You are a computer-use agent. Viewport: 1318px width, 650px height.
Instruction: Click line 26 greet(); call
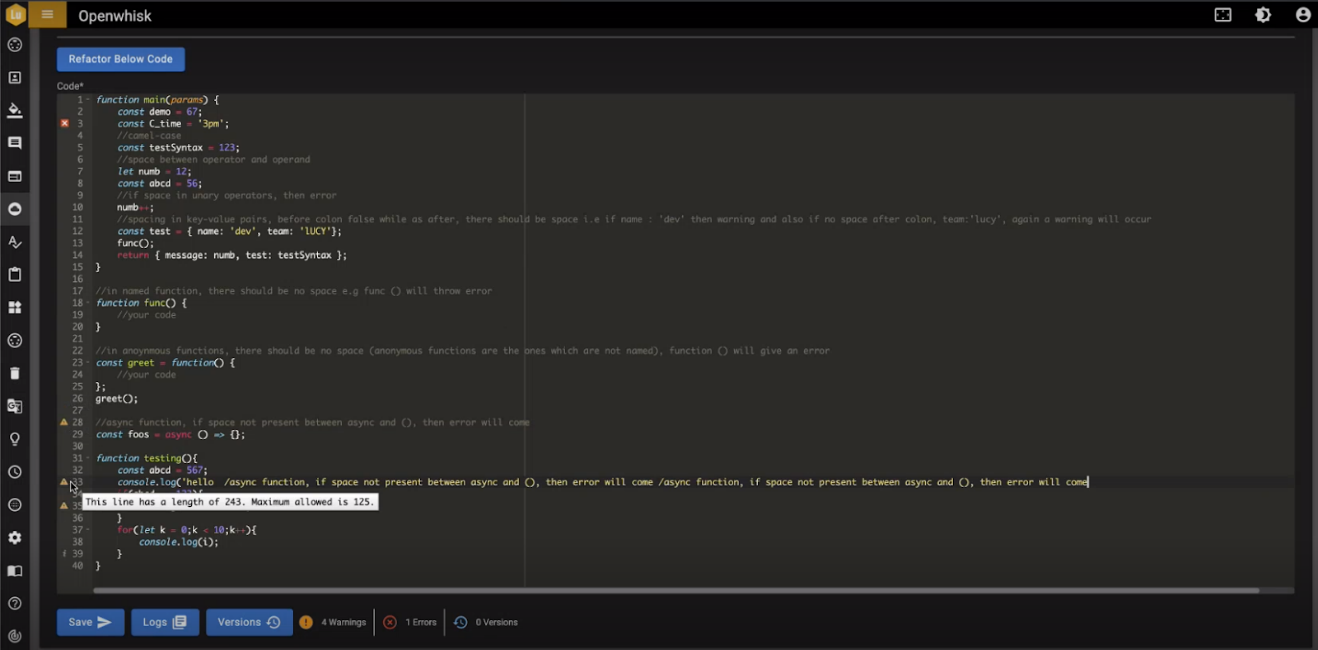(x=116, y=398)
